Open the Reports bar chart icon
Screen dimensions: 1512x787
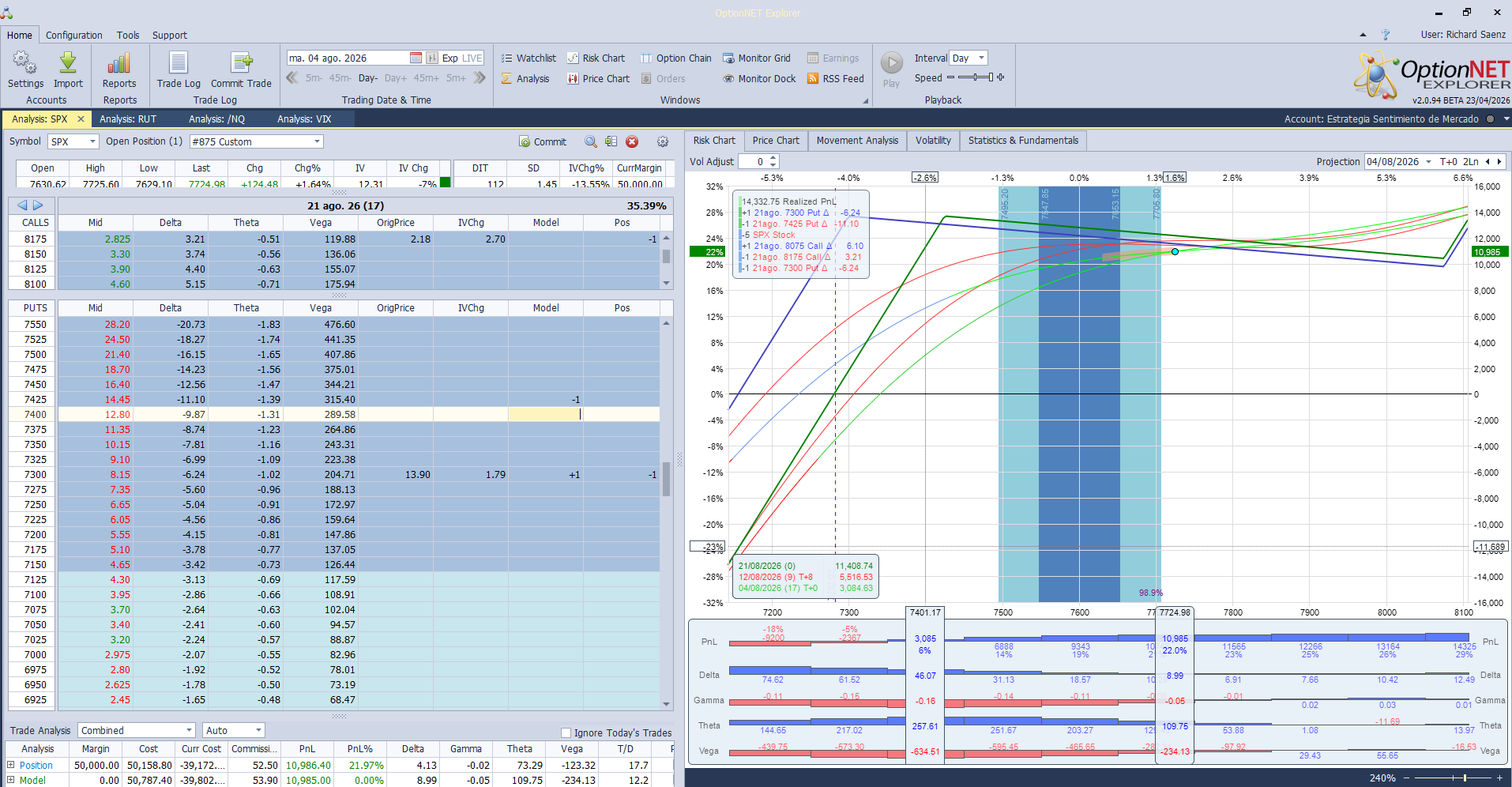(x=119, y=70)
